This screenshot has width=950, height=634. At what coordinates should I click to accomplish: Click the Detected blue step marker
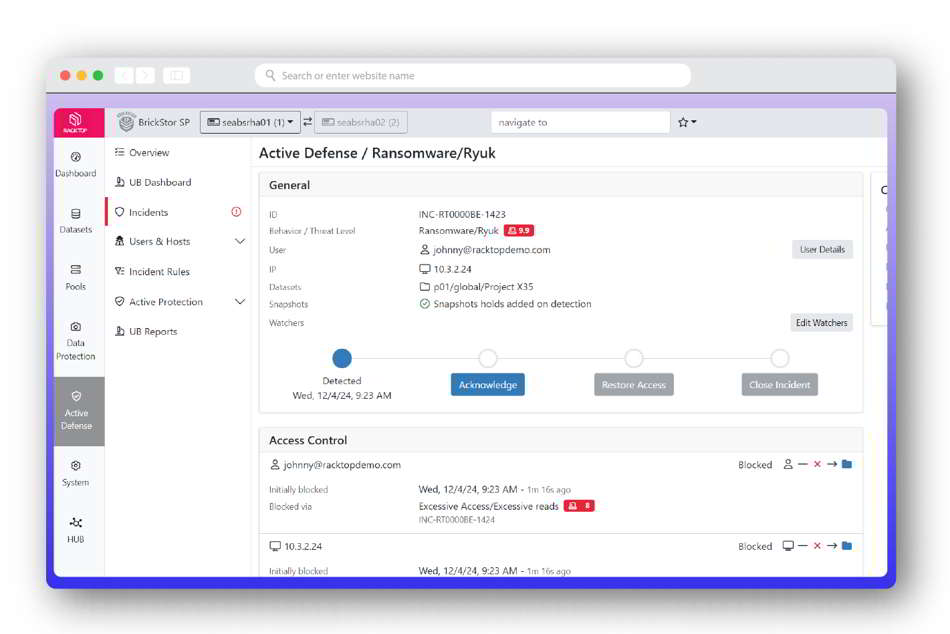pyautogui.click(x=342, y=358)
